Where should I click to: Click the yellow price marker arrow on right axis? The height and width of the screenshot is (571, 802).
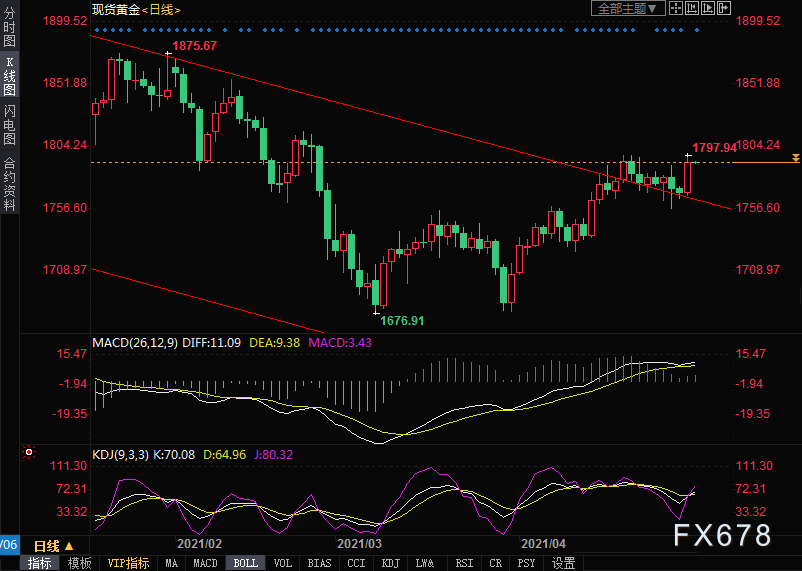795,158
